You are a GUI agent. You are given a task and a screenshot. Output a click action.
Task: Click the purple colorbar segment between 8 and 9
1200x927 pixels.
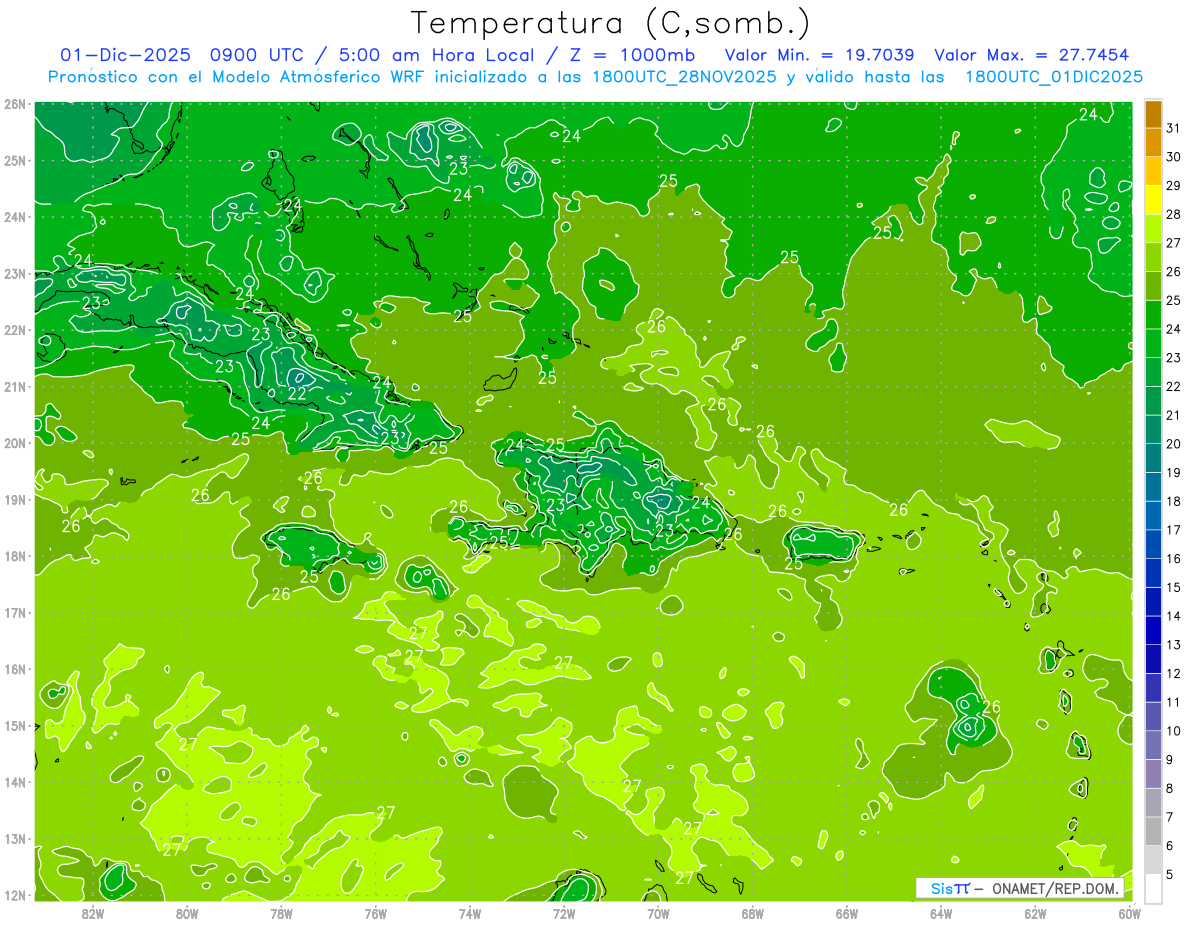(x=1153, y=774)
